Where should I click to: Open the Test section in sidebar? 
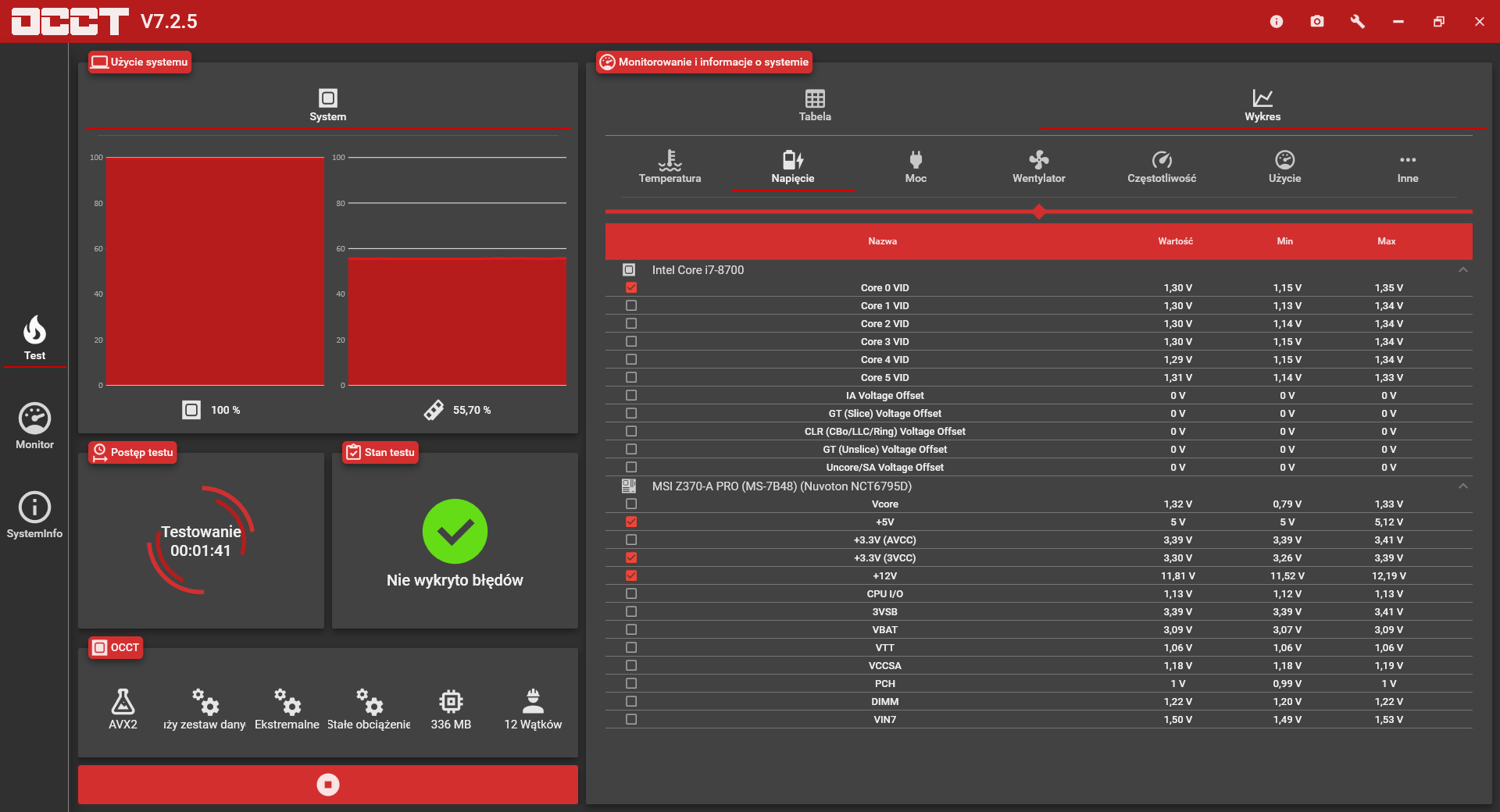tap(34, 338)
